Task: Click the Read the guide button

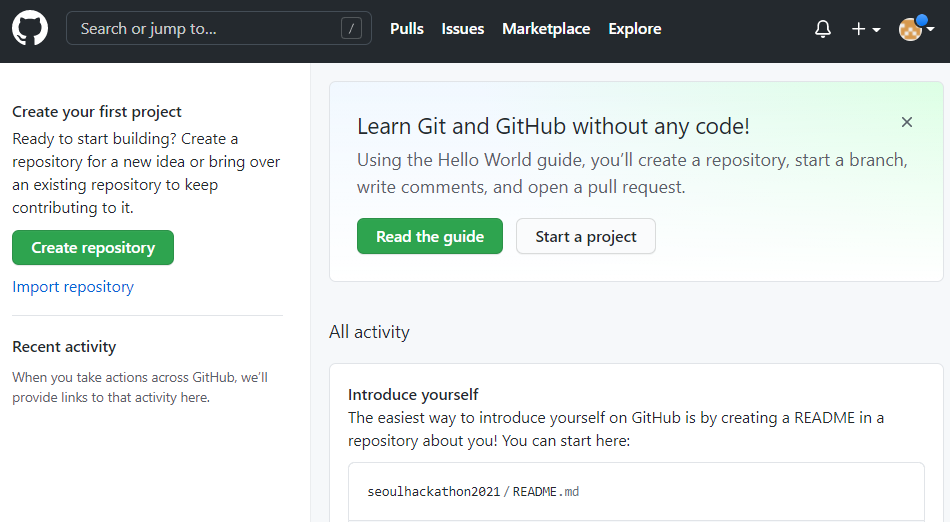Action: coord(430,236)
